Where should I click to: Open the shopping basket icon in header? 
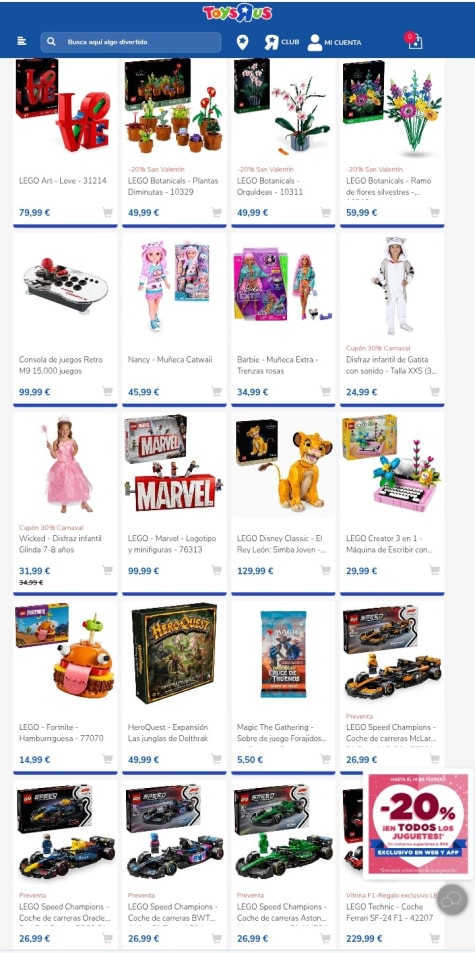tap(414, 41)
